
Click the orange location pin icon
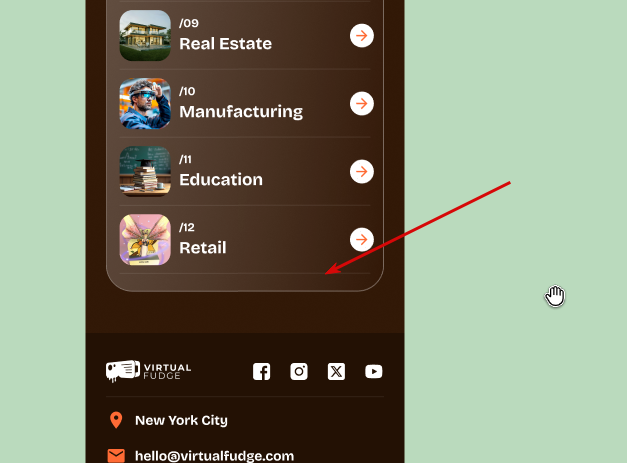click(116, 420)
